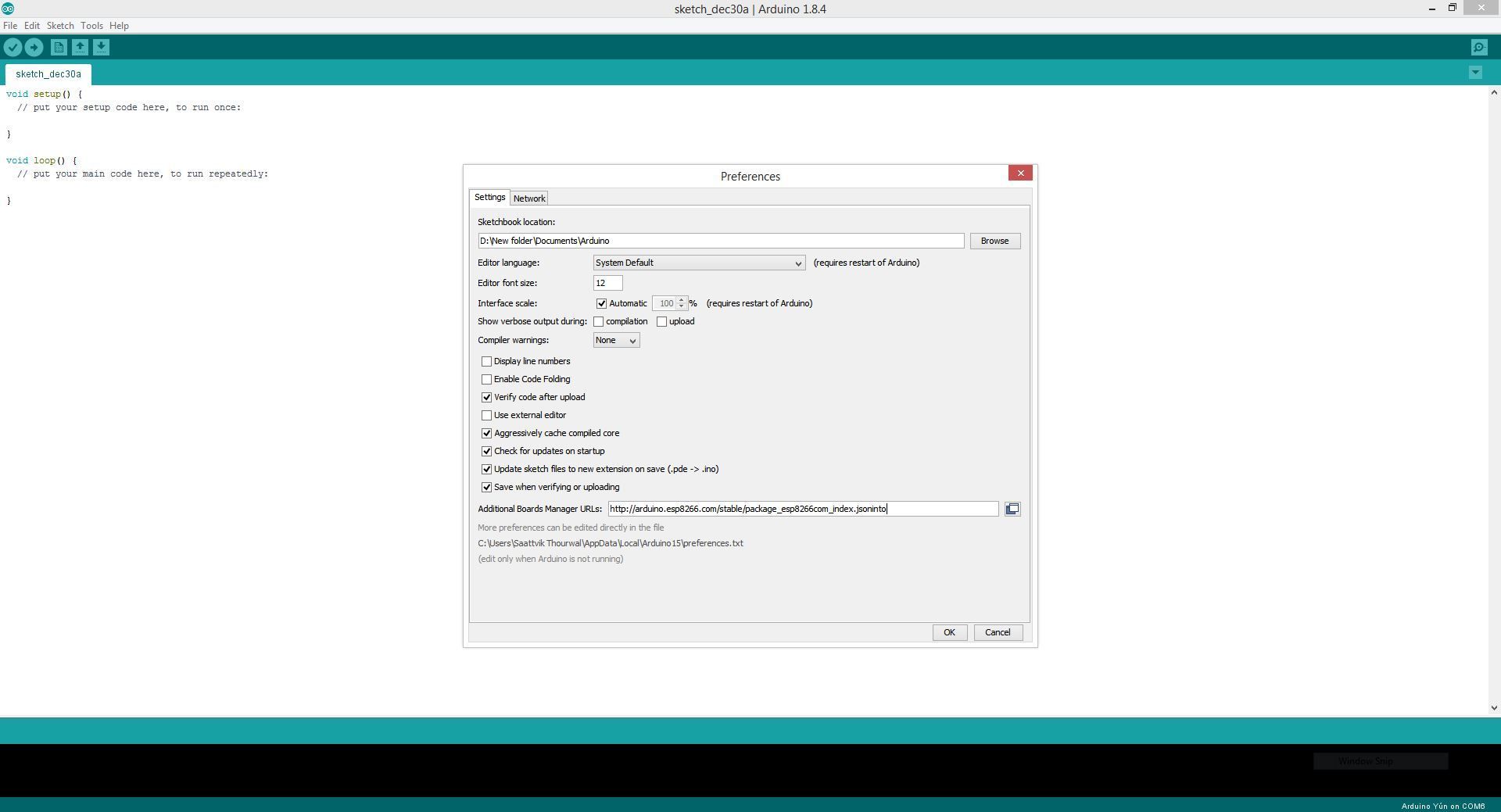The image size is (1501, 812).
Task: Save sketch using the Save icon
Action: tap(101, 48)
